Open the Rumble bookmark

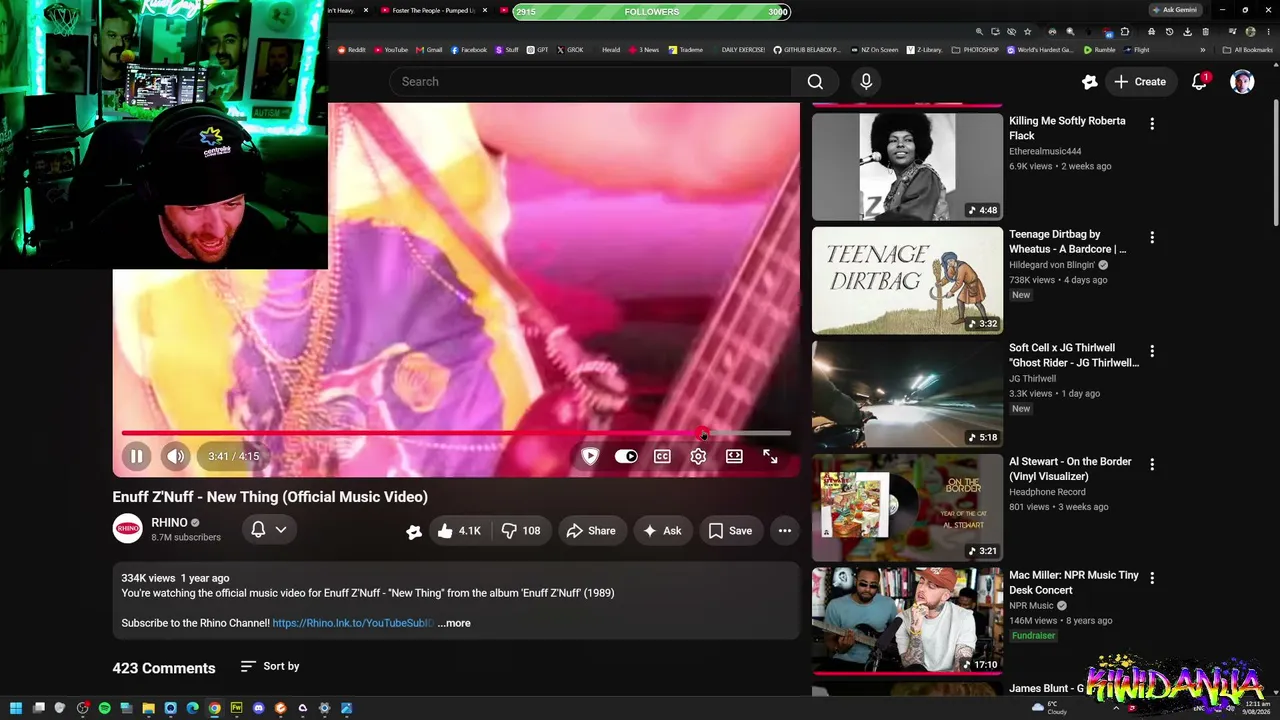click(x=1100, y=50)
